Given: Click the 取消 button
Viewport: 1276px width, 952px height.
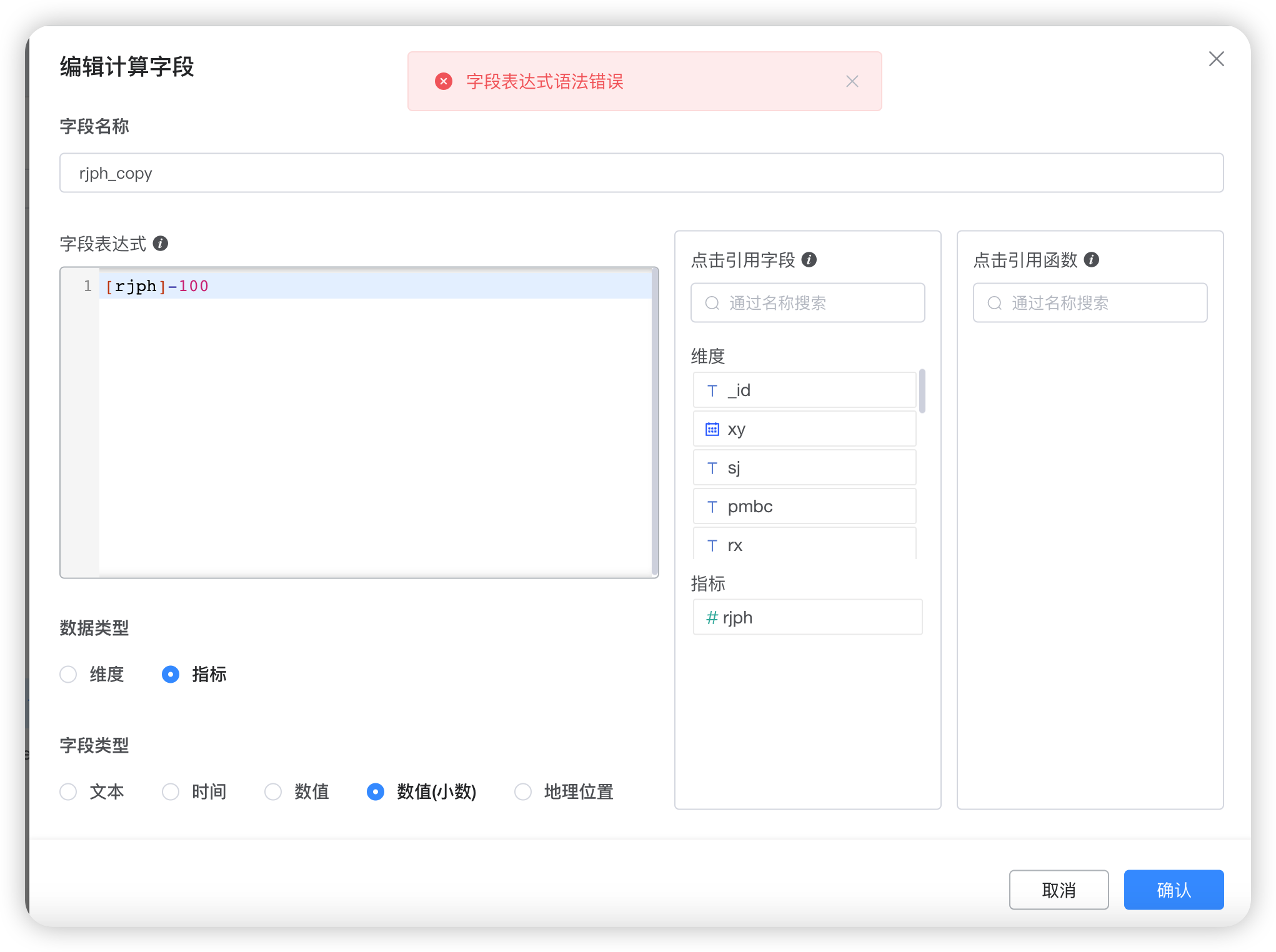Looking at the screenshot, I should (x=1059, y=890).
